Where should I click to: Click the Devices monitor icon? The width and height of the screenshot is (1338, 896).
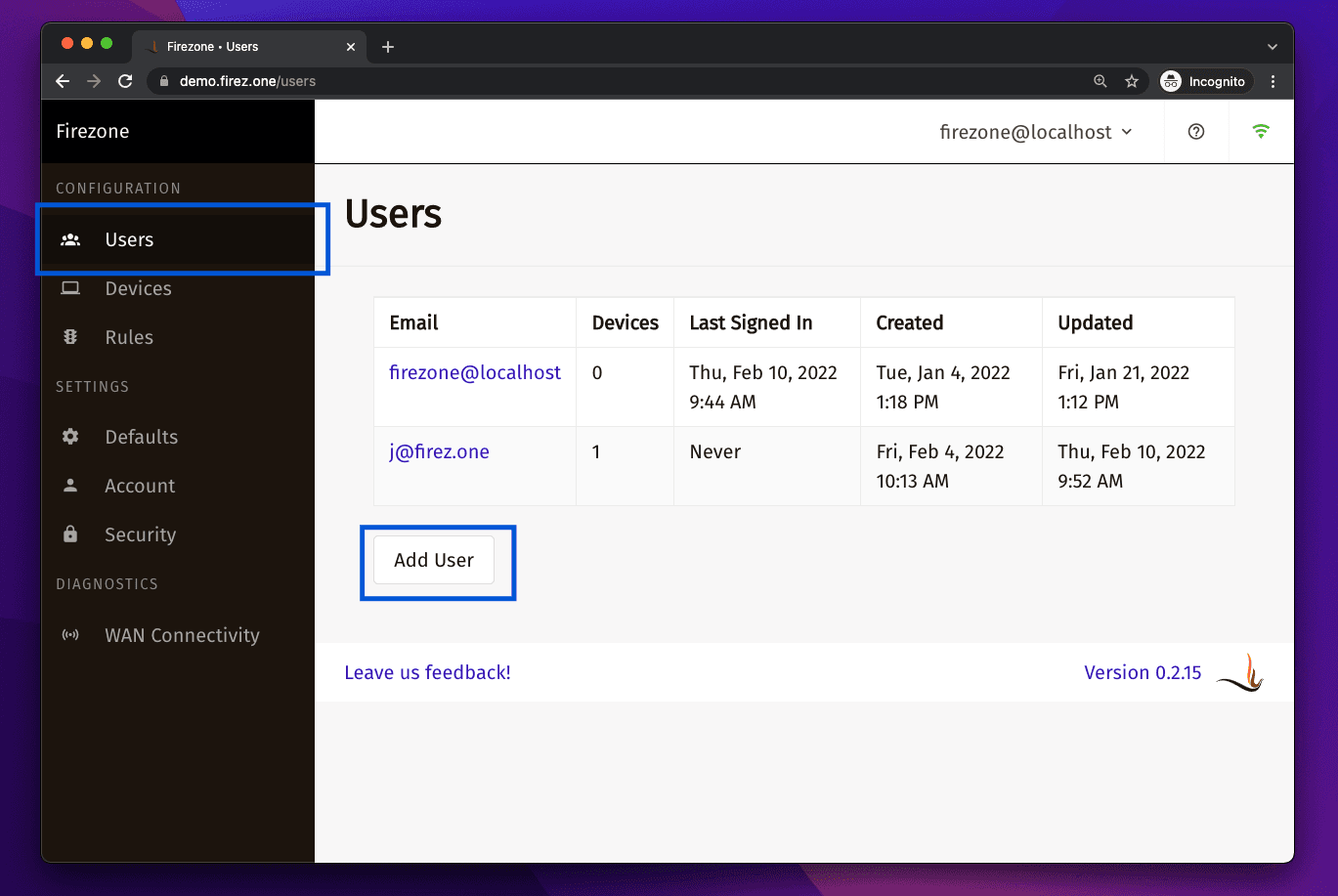[x=70, y=287]
